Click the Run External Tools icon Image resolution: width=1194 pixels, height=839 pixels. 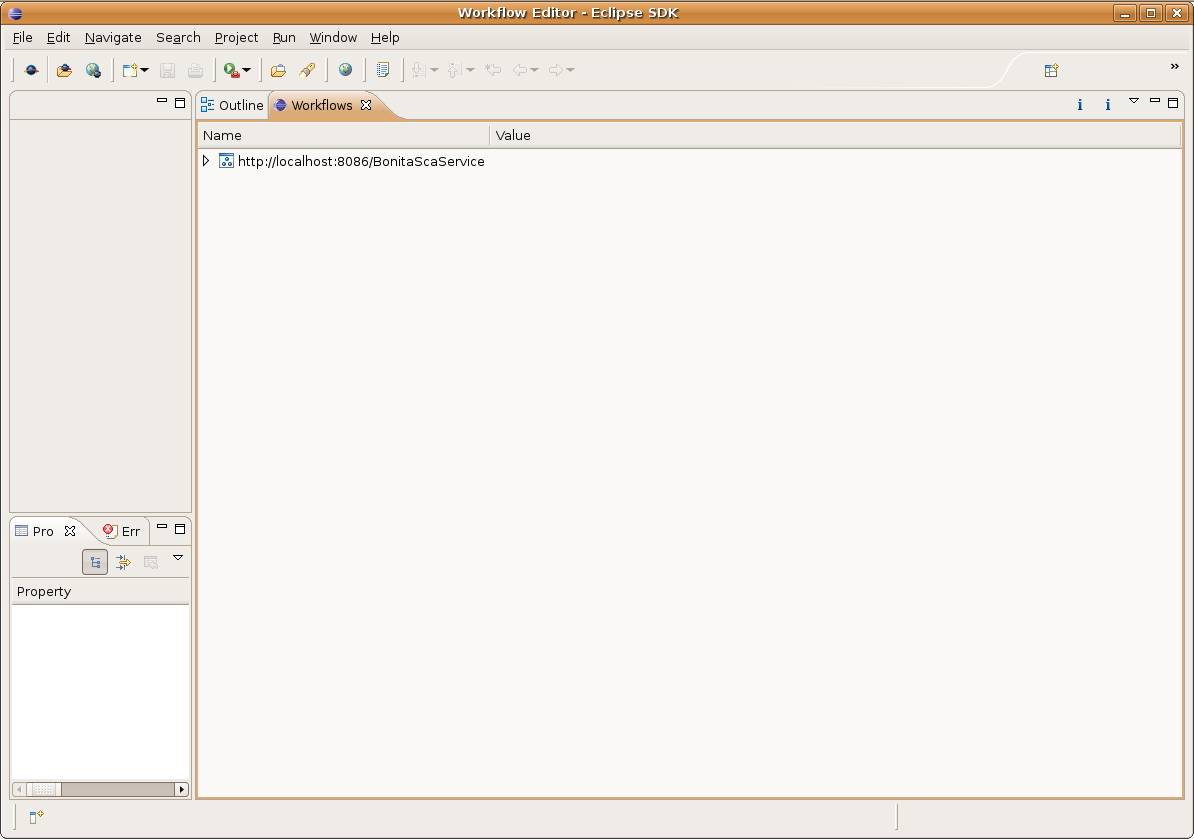click(x=231, y=70)
